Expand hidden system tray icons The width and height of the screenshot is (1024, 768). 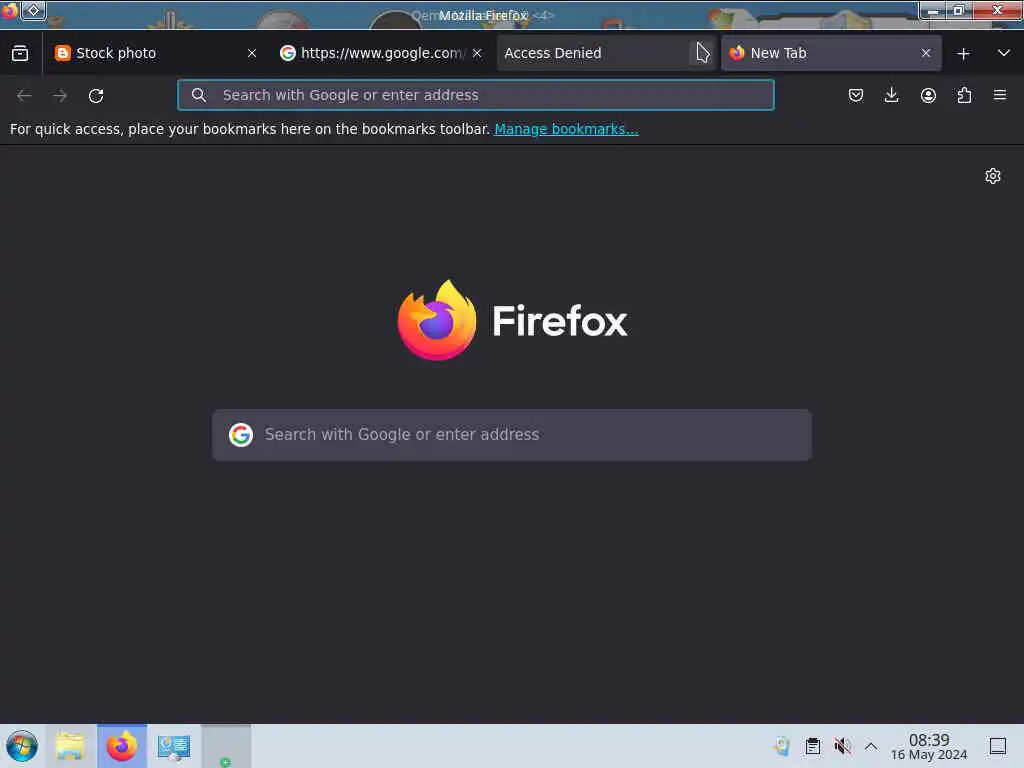click(871, 746)
